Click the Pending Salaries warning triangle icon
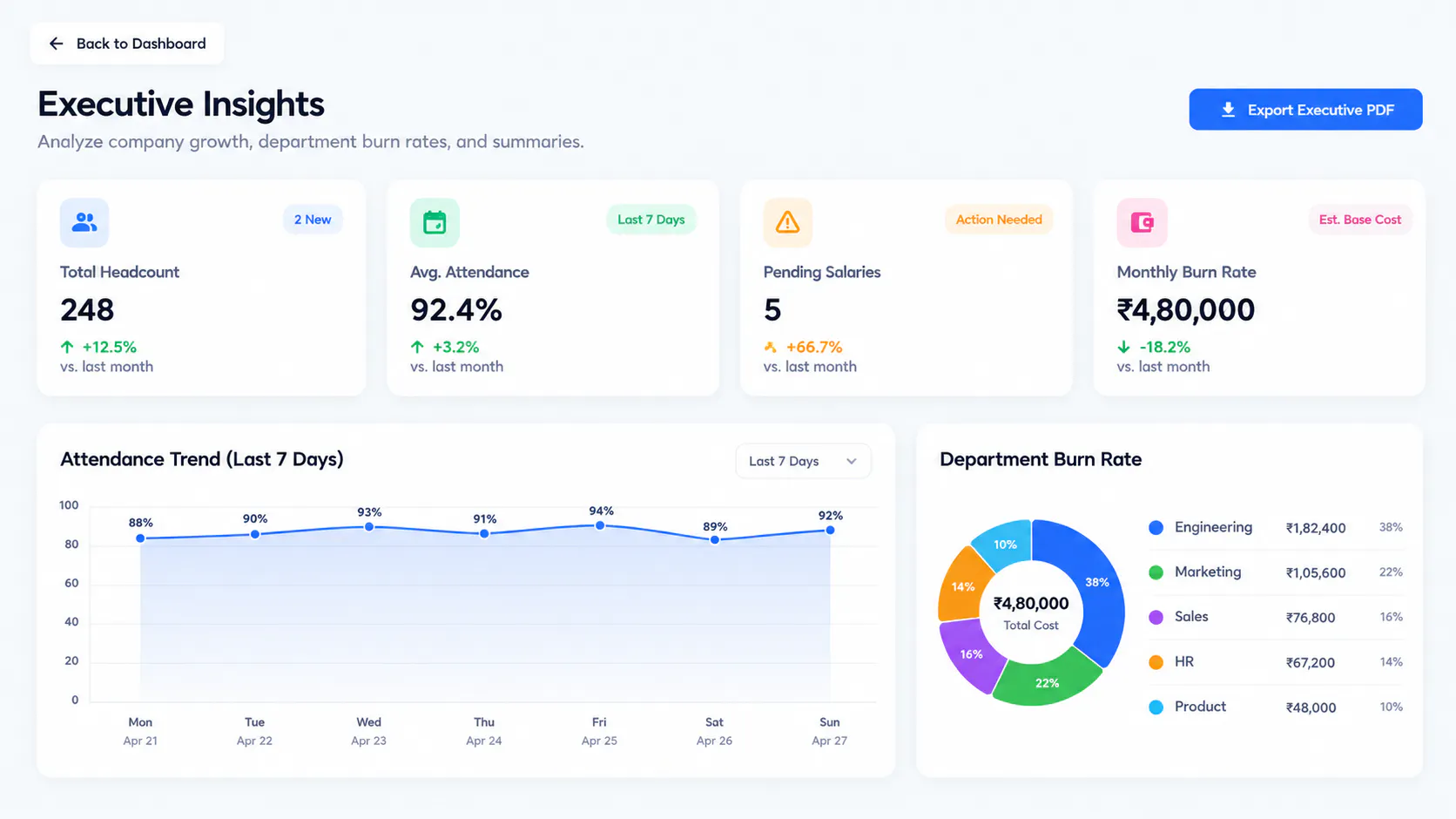The width and height of the screenshot is (1456, 819). click(x=788, y=222)
